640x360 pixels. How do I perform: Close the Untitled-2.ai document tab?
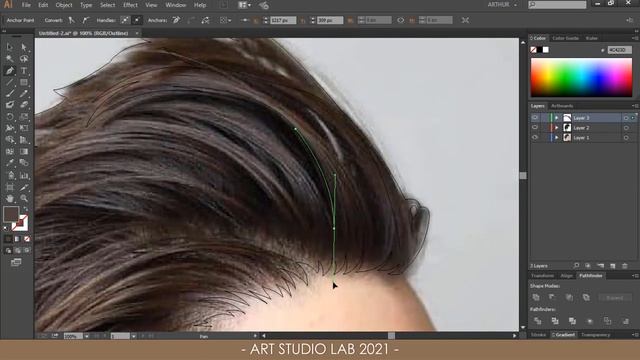(137, 33)
